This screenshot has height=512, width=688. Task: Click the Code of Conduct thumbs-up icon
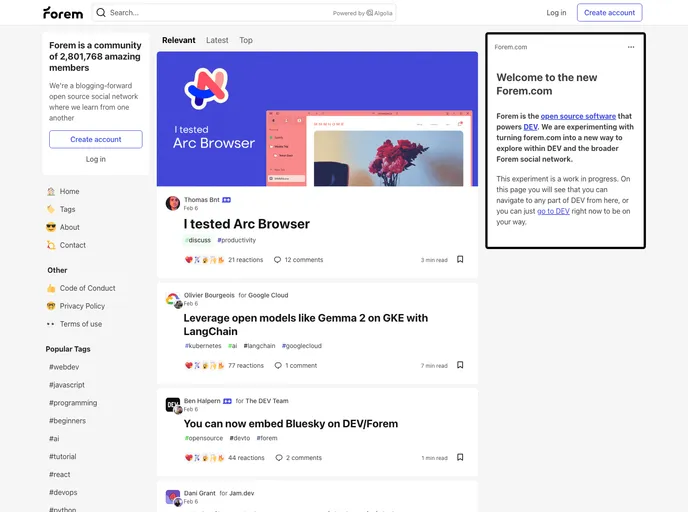(x=51, y=288)
